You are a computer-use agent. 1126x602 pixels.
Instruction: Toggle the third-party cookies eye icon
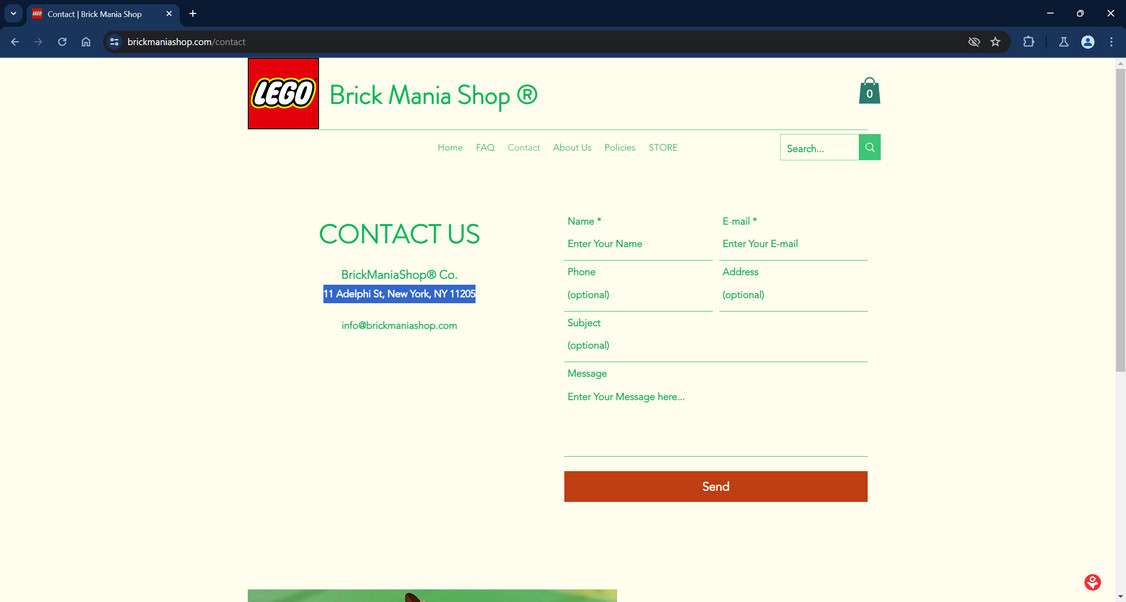973,41
